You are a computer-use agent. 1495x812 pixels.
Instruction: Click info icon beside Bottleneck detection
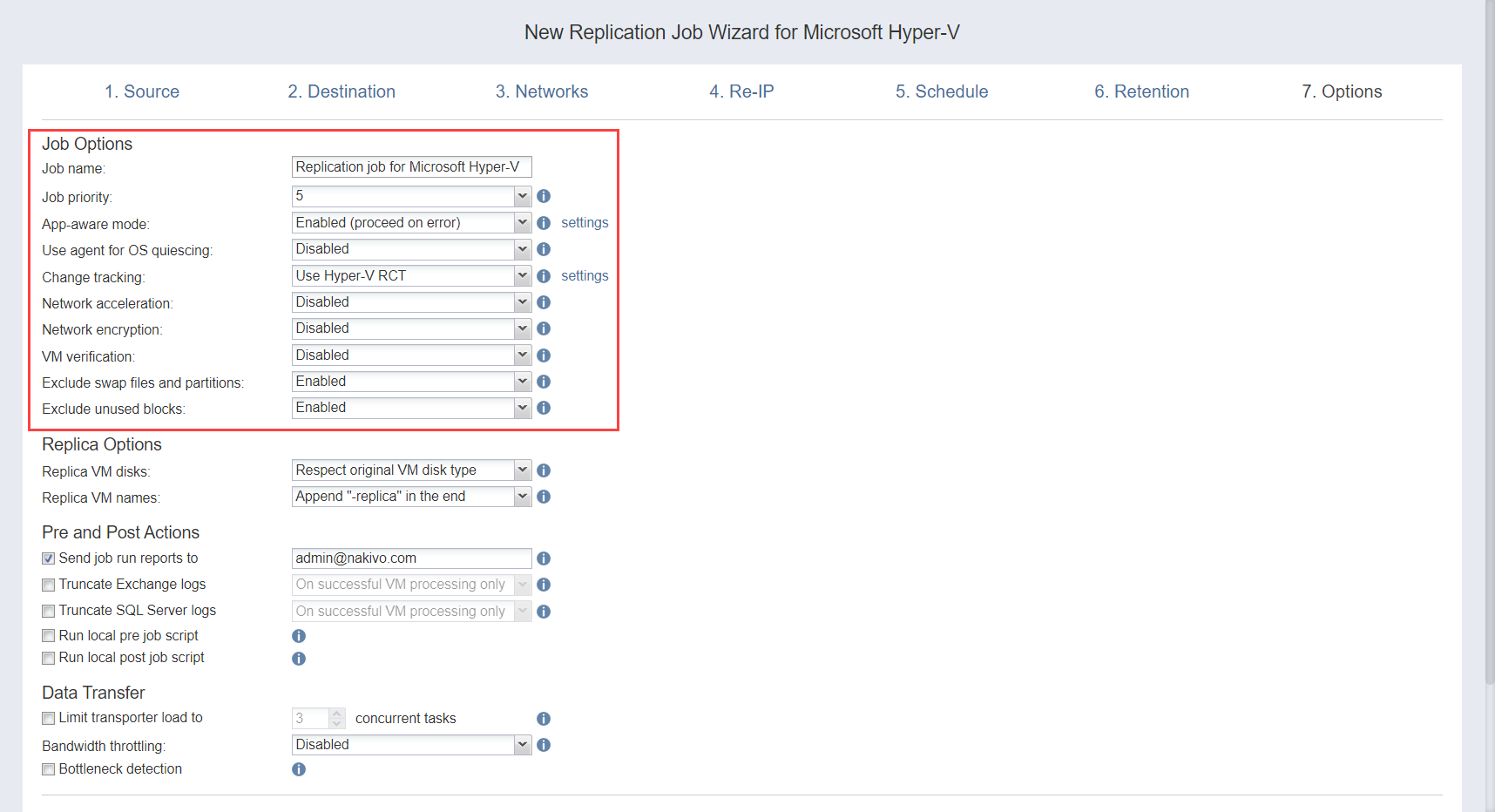pos(299,769)
